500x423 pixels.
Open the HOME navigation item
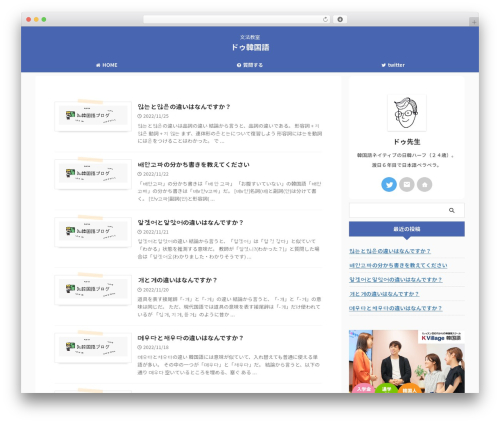tap(107, 65)
